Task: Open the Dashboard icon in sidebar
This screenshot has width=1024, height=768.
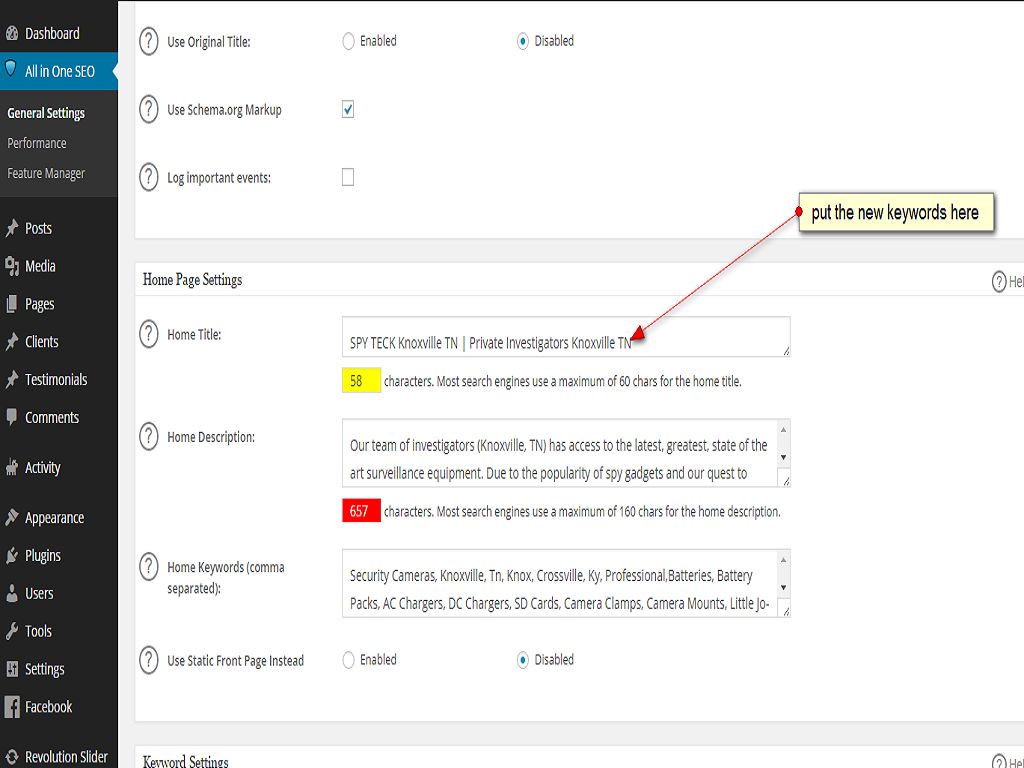Action: tap(12, 33)
